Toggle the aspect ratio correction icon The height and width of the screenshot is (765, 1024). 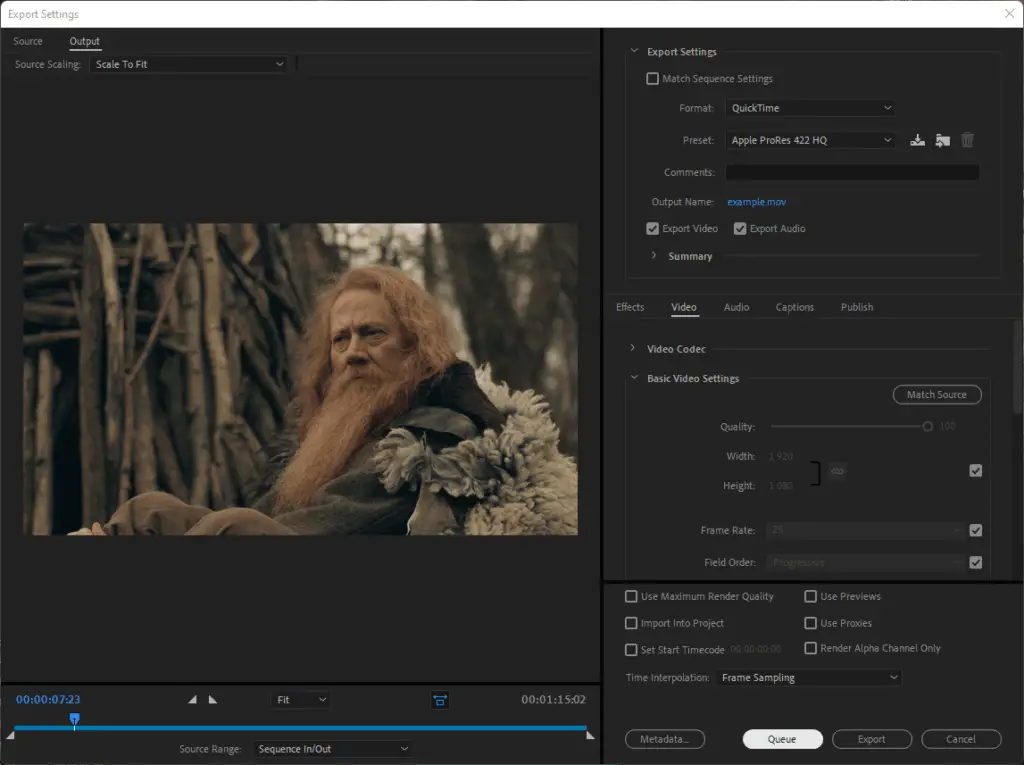(x=440, y=700)
